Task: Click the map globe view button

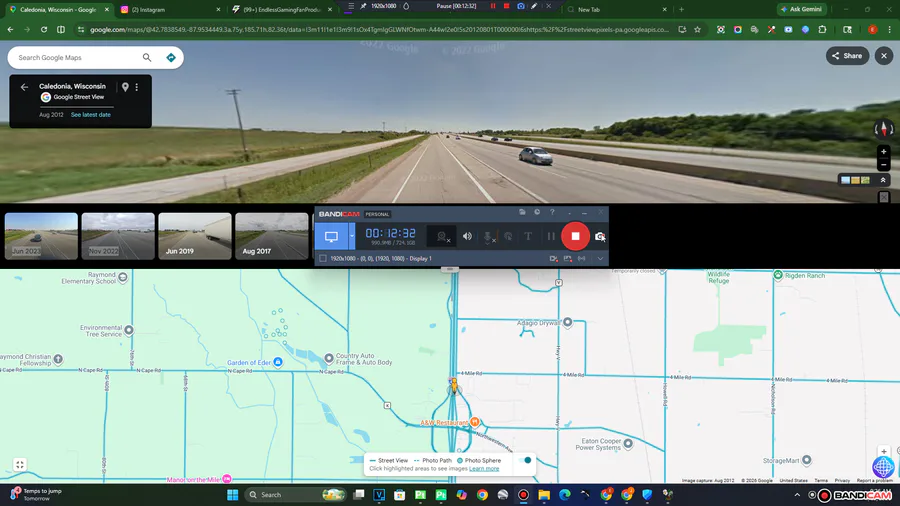Action: [x=883, y=468]
